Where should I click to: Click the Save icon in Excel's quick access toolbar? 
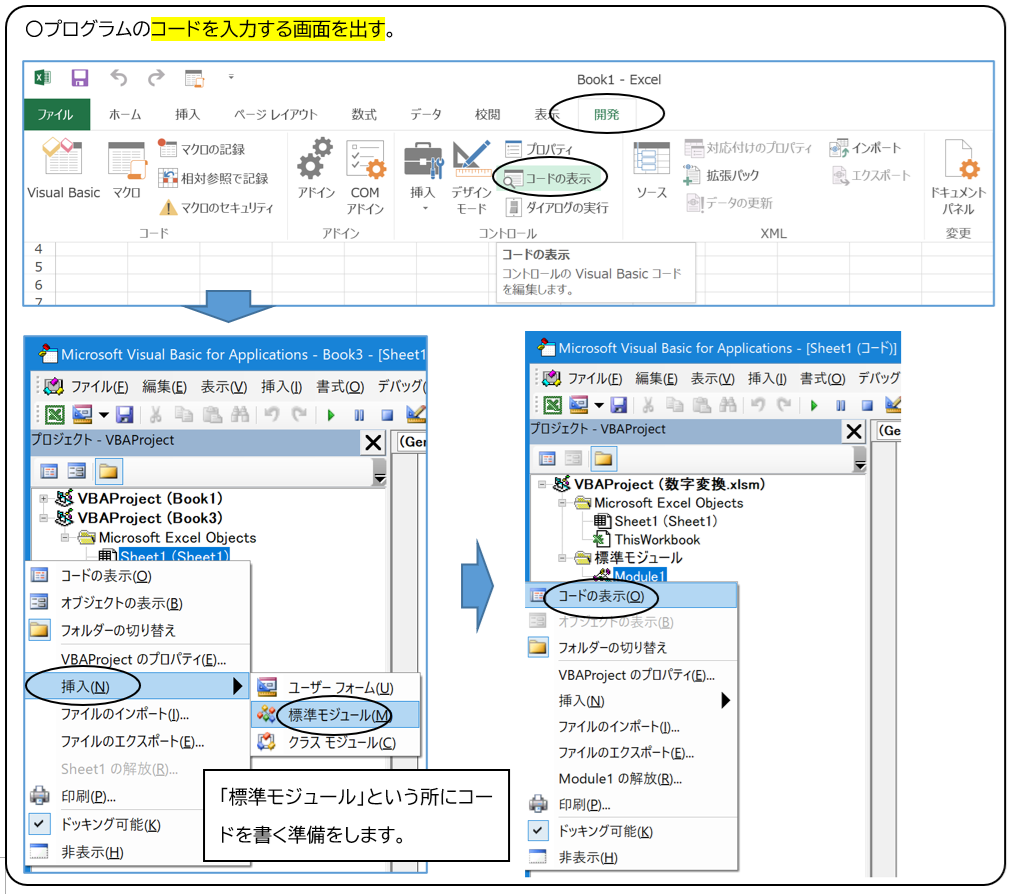click(80, 79)
